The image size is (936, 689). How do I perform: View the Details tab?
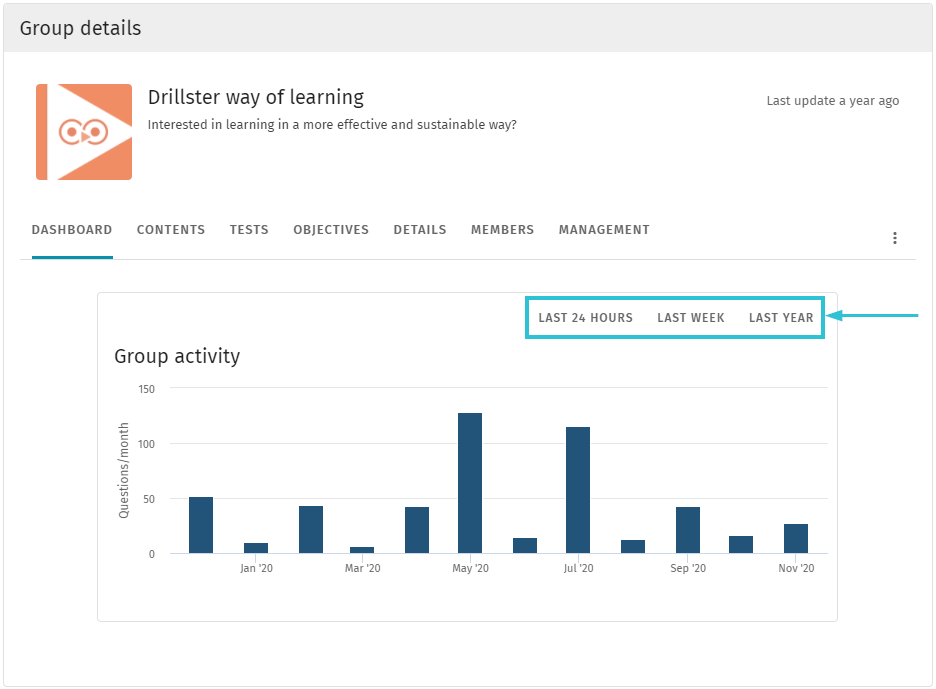pyautogui.click(x=420, y=230)
